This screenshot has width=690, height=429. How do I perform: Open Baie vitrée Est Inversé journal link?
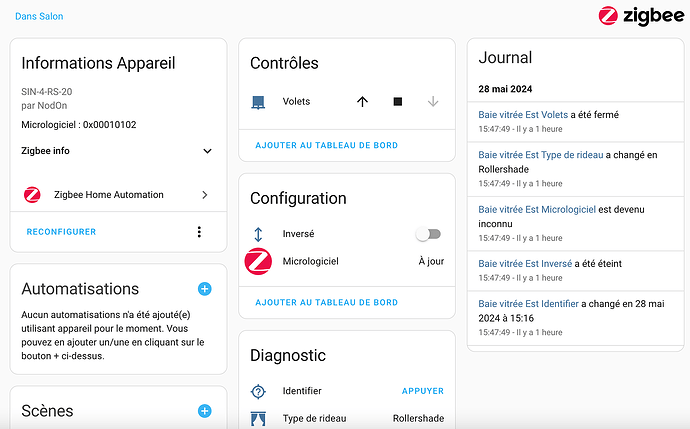[525, 264]
